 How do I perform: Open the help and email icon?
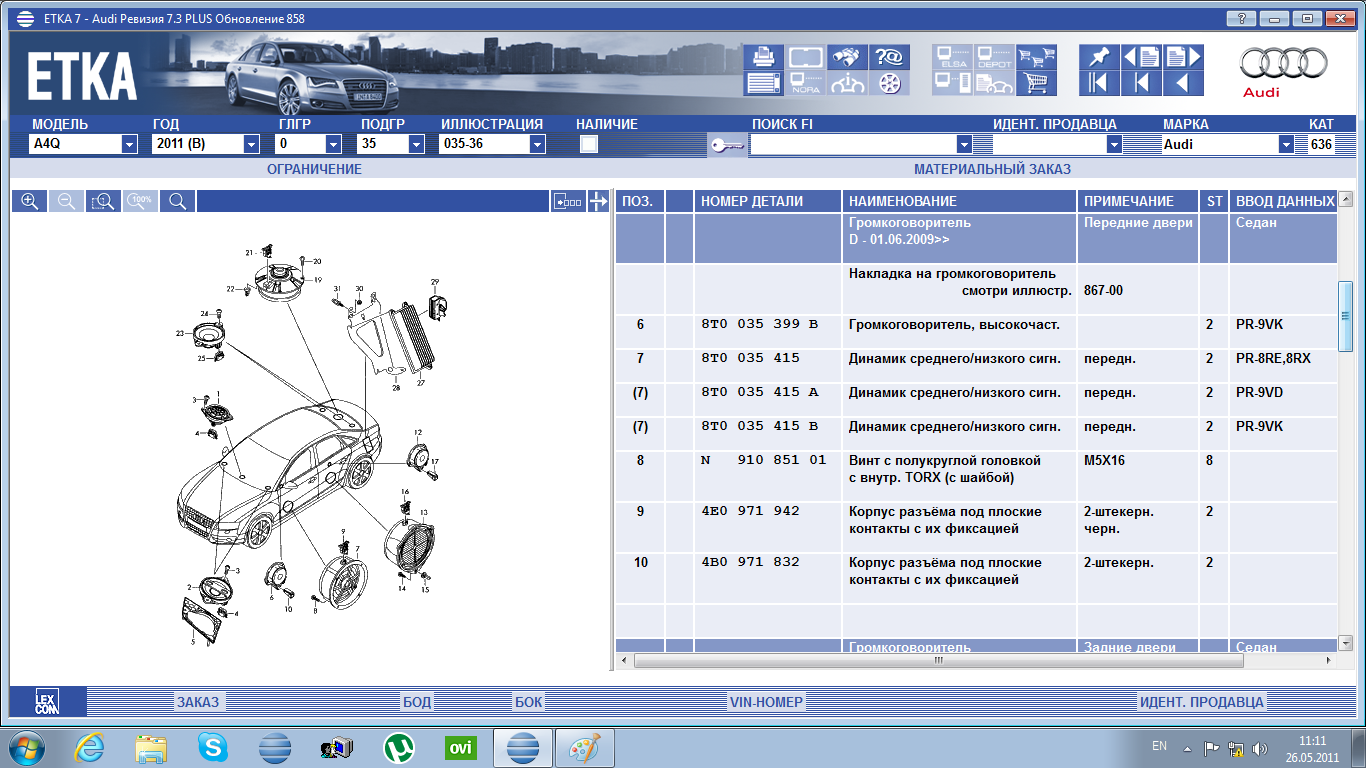click(889, 56)
